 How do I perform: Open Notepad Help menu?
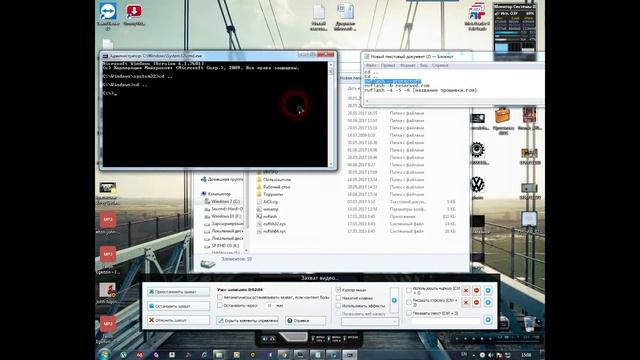[440, 65]
